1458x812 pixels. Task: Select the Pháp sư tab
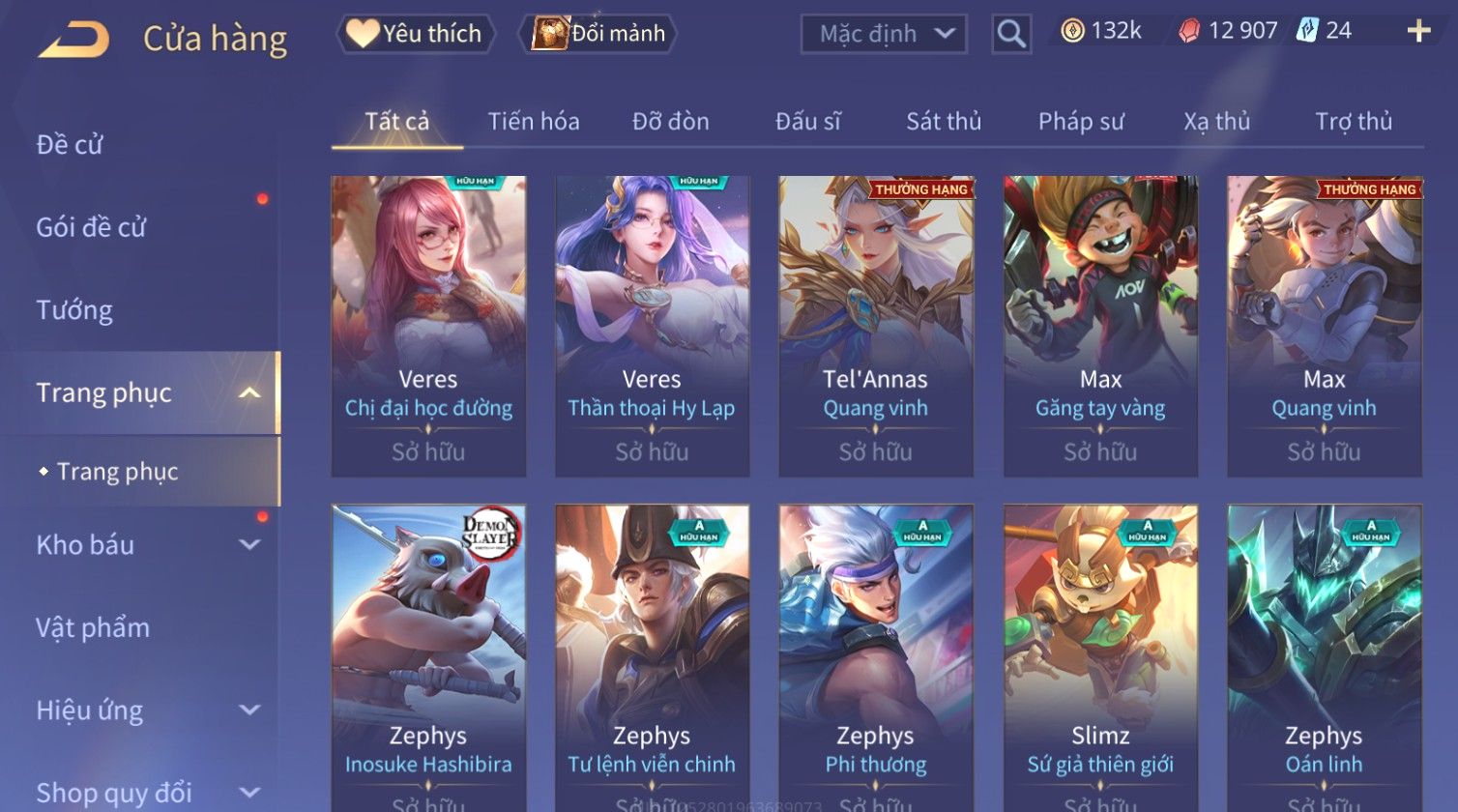click(x=1081, y=122)
